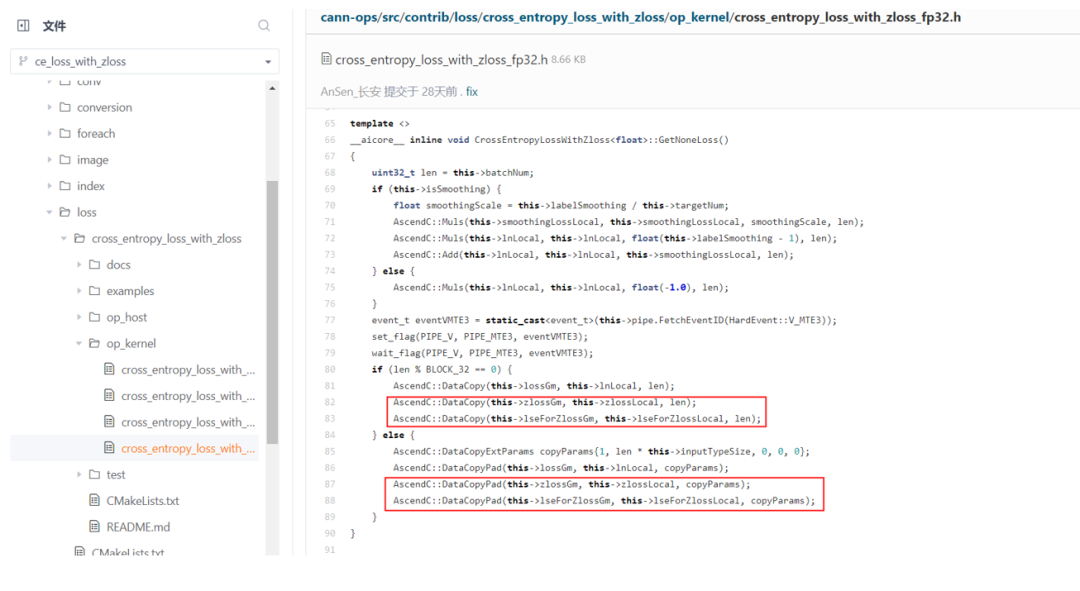Click the 'set_flag(PIPE_V, PIPE_MTE3, eventVMTE3);' line

click(480, 336)
